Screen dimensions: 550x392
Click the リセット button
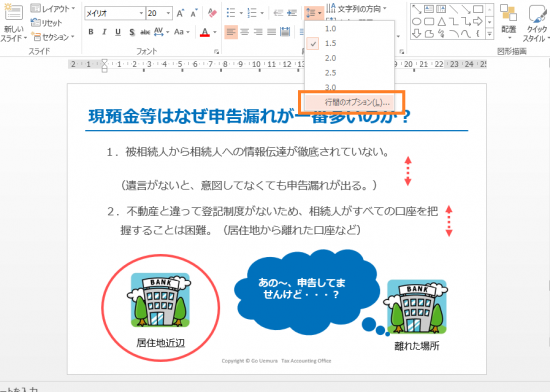tap(46, 23)
